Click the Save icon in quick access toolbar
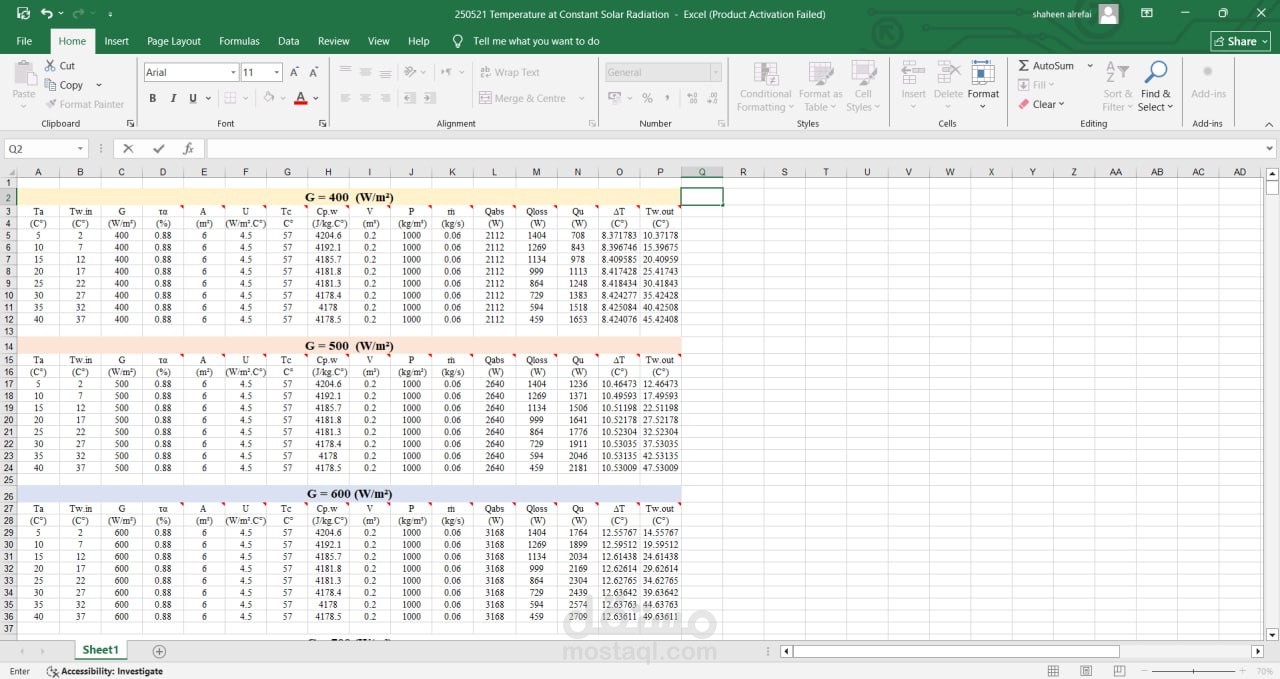Image resolution: width=1280 pixels, height=679 pixels. 23,14
